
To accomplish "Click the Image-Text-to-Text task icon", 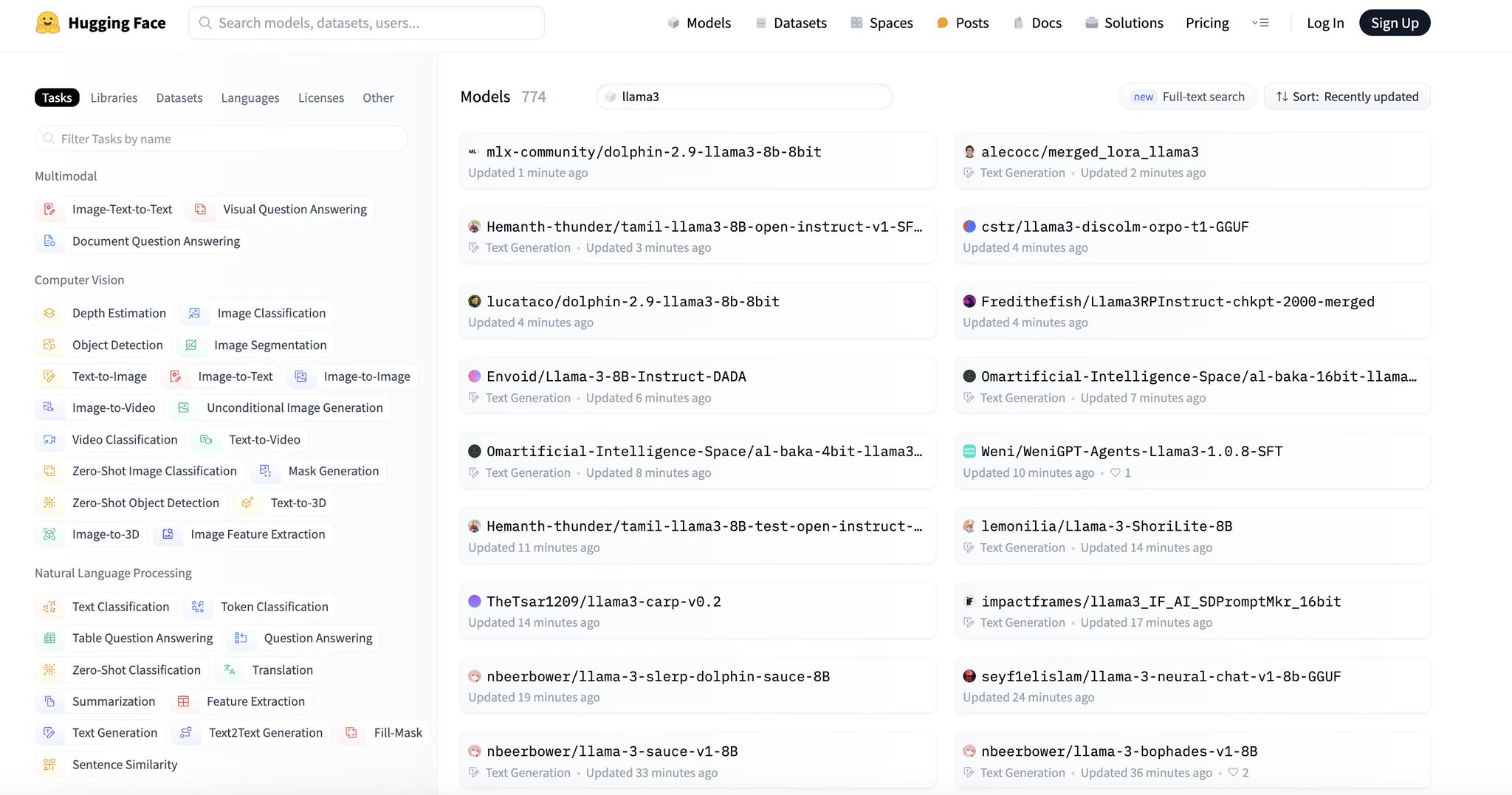I will pyautogui.click(x=49, y=210).
